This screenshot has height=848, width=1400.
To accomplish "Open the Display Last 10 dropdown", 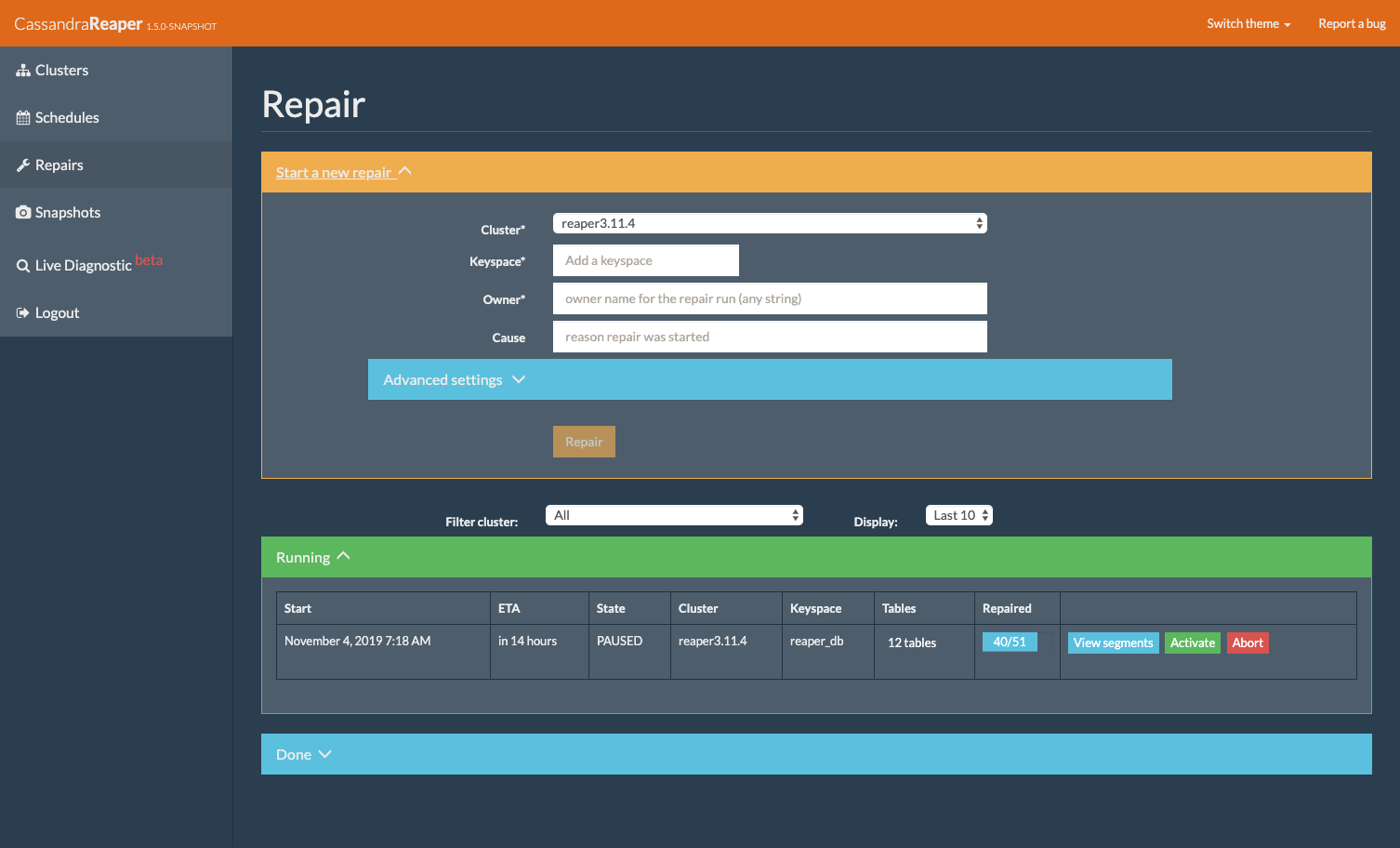I will click(x=959, y=515).
